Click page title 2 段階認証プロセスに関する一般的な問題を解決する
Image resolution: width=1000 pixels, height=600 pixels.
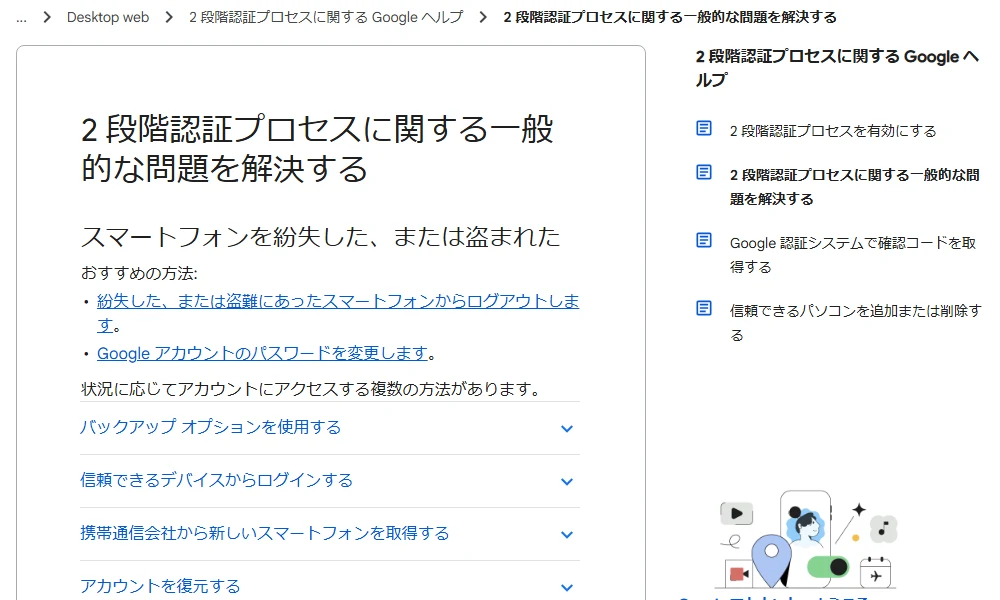[317, 149]
